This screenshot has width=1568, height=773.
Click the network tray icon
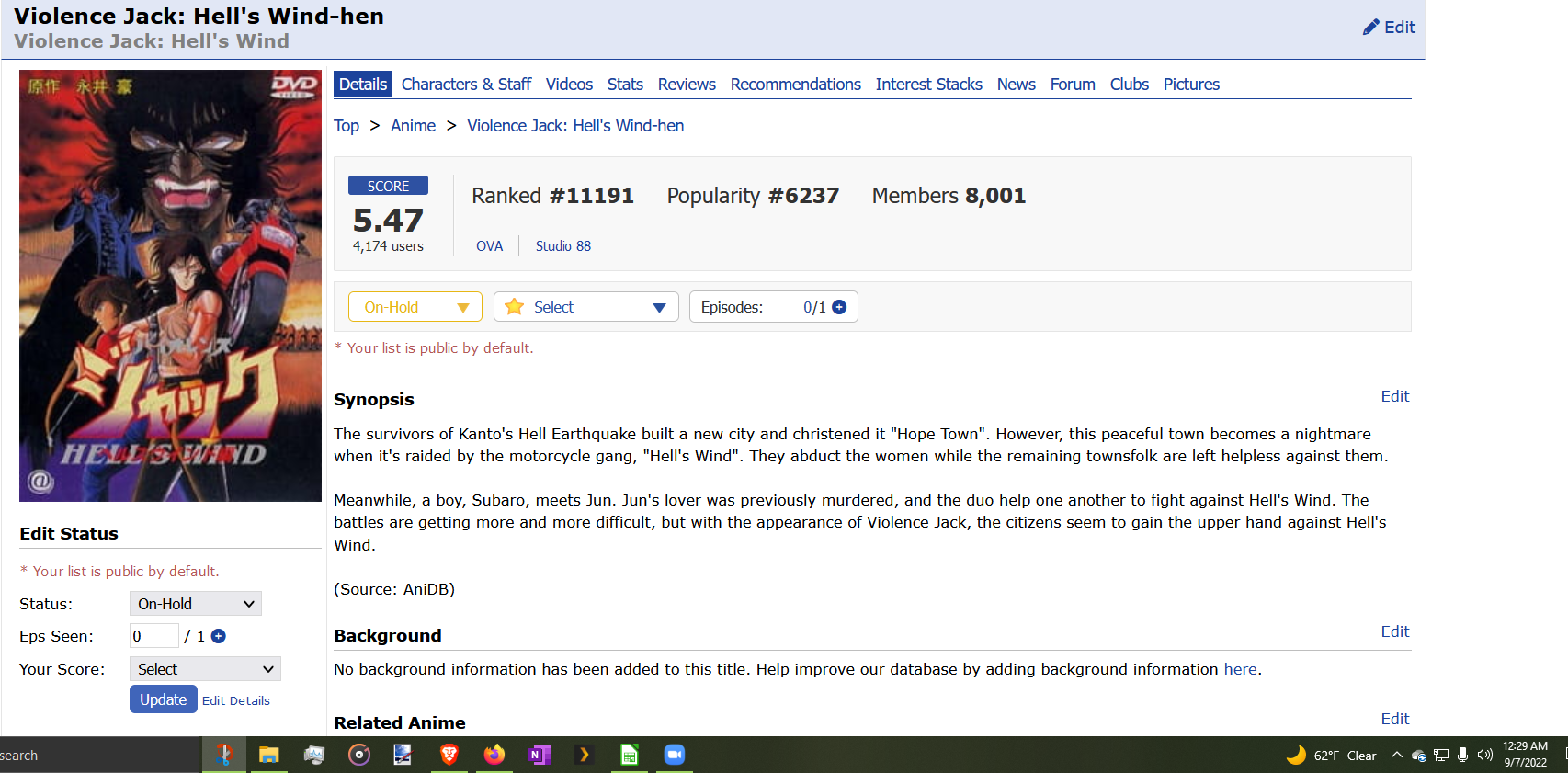tap(1441, 756)
